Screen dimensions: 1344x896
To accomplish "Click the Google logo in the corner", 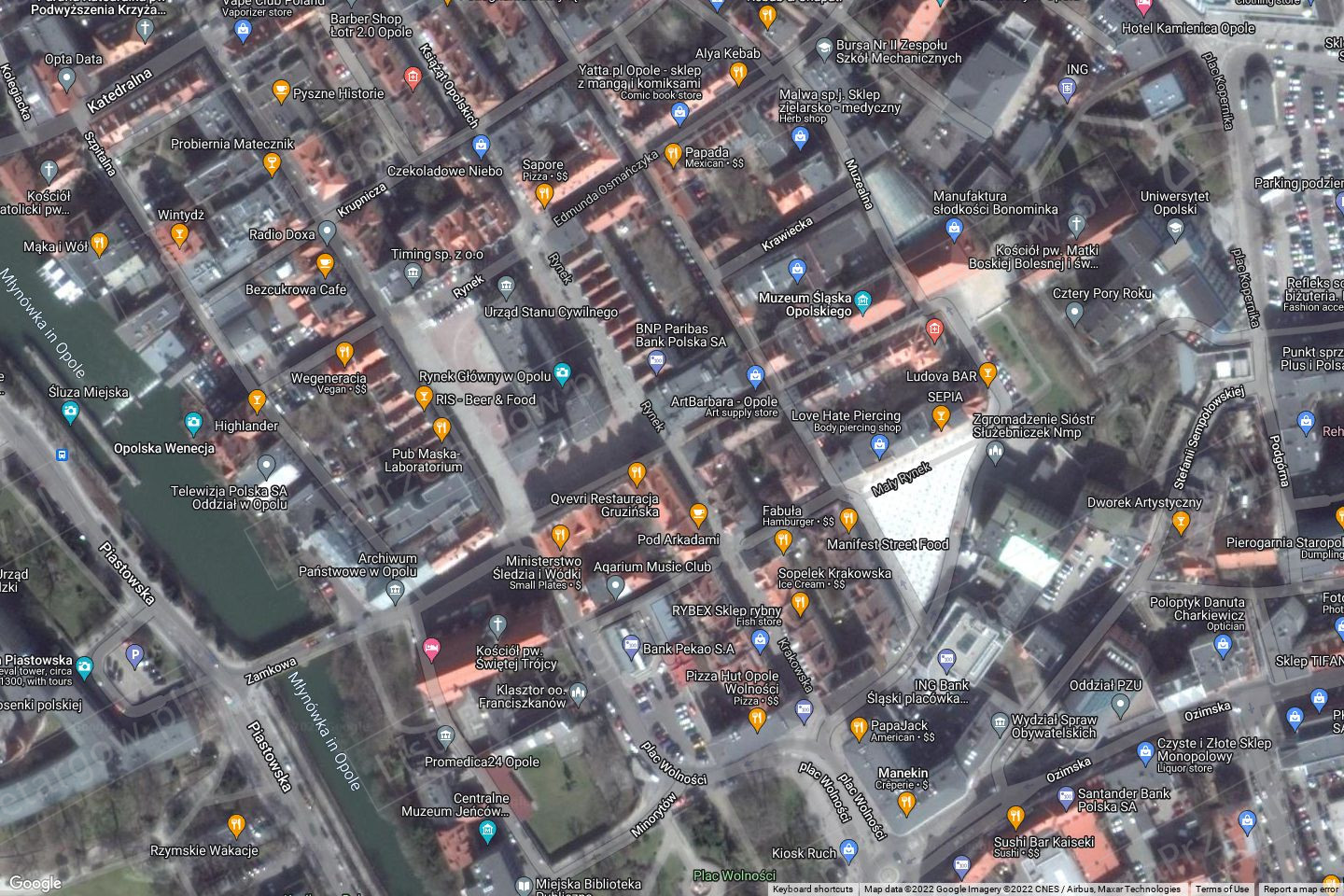I will pyautogui.click(x=35, y=883).
